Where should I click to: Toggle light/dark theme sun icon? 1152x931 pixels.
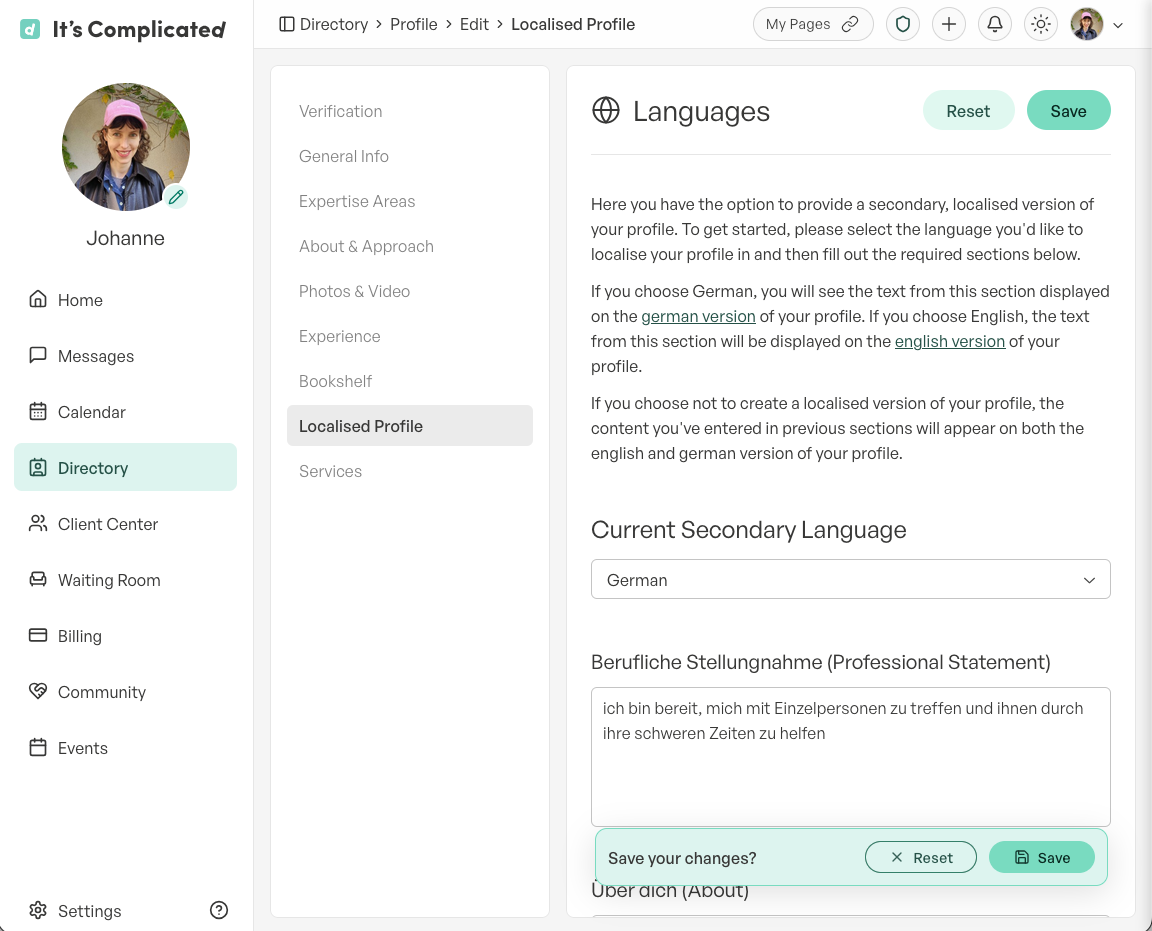click(1040, 24)
